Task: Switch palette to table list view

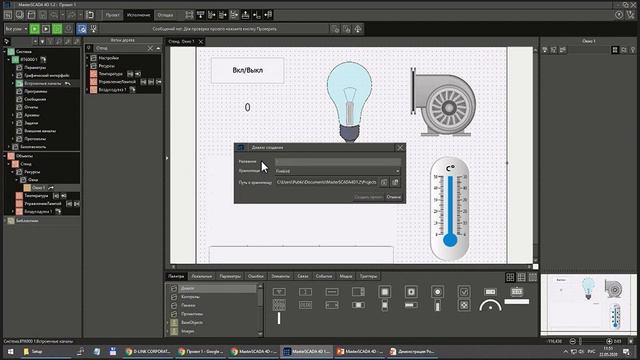Action: pyautogui.click(x=522, y=277)
